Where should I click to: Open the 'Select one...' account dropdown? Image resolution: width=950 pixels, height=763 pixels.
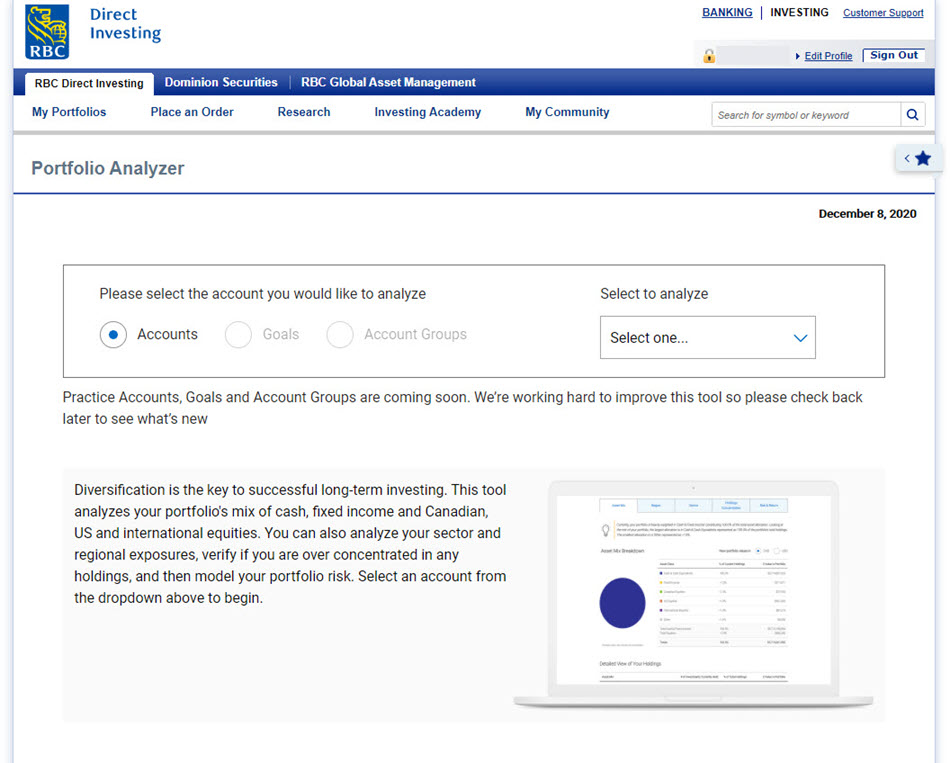point(708,338)
